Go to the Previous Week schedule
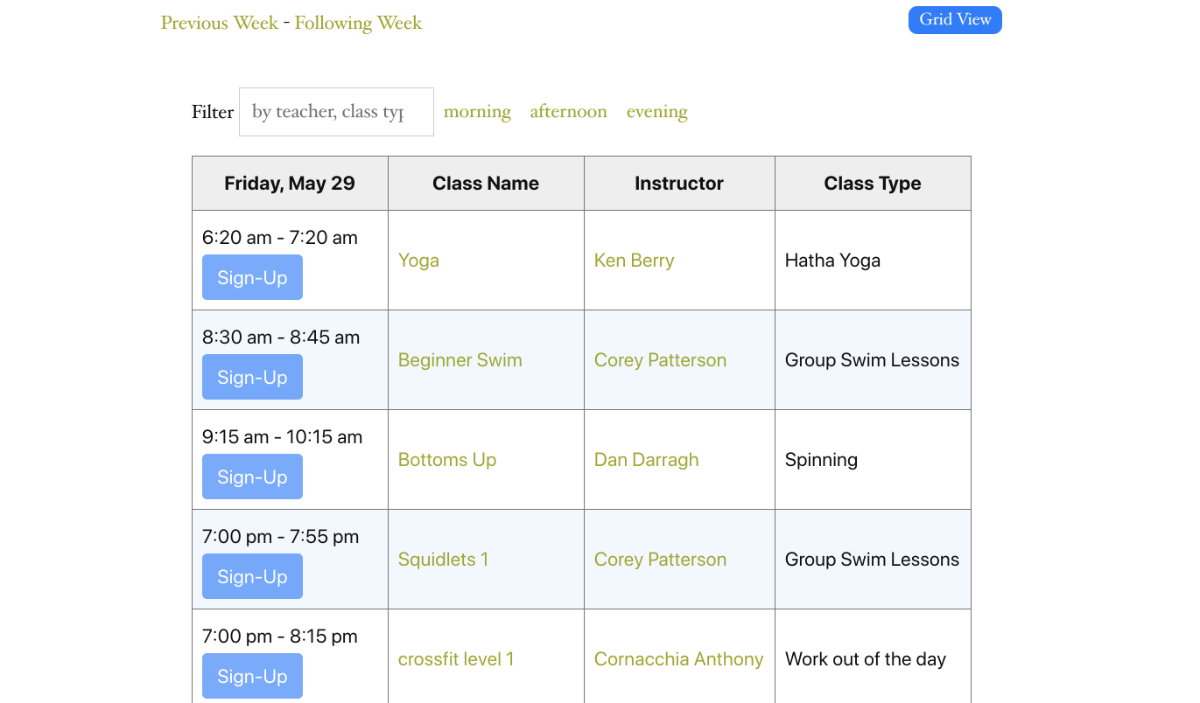The height and width of the screenshot is (703, 1200). (x=219, y=23)
